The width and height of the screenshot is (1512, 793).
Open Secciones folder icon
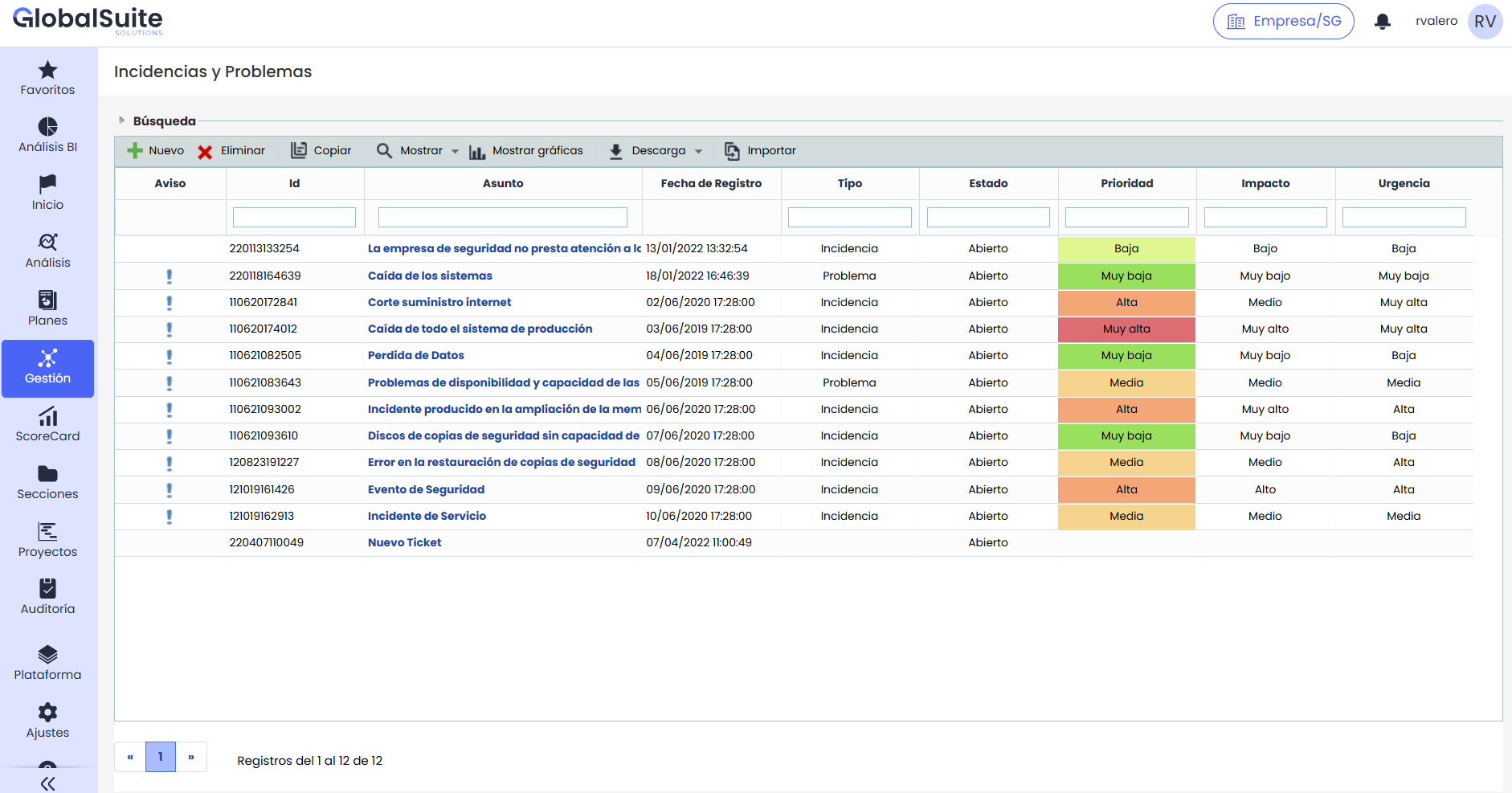(47, 473)
